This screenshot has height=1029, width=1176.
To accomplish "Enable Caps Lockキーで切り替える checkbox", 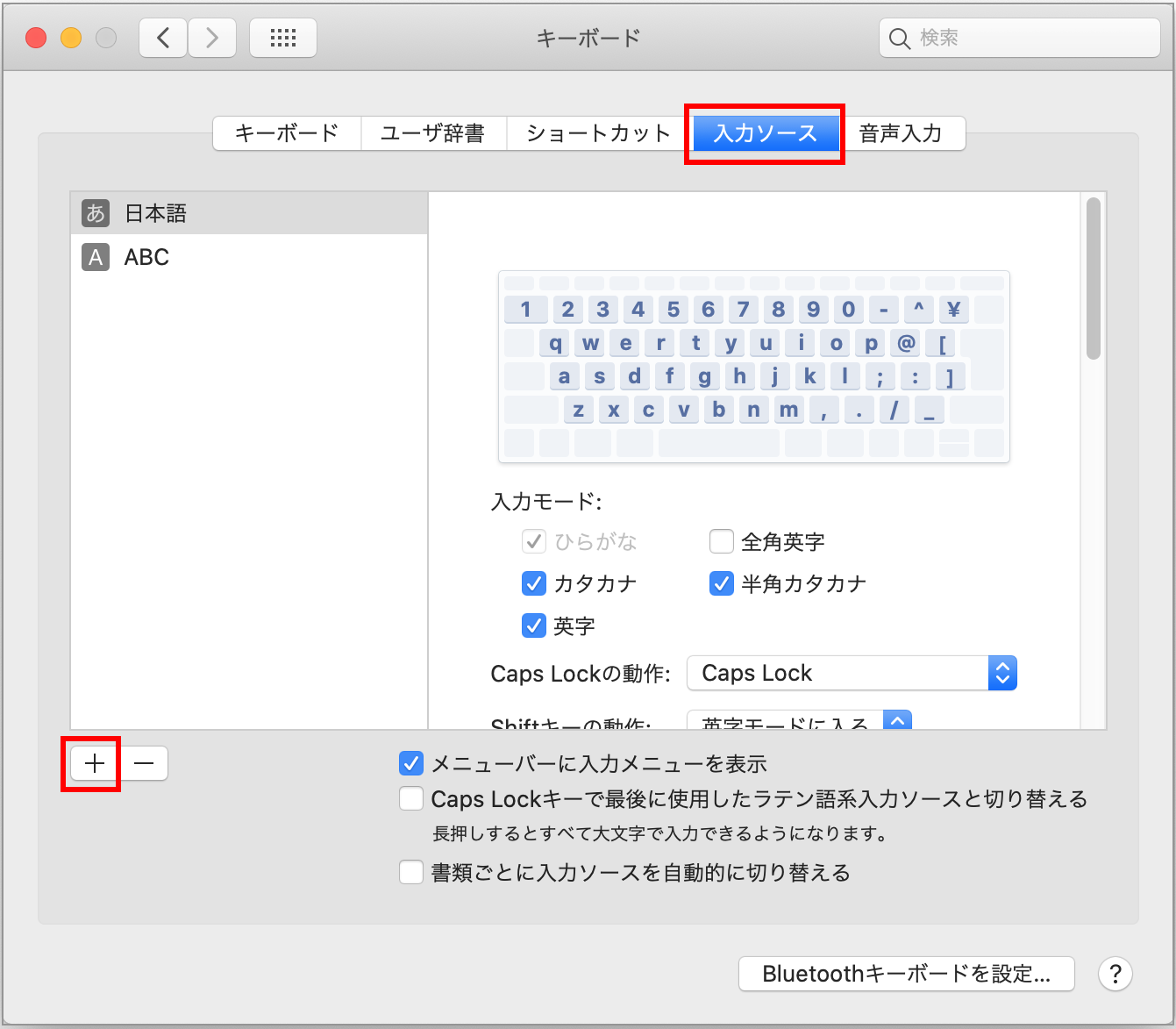I will click(411, 799).
